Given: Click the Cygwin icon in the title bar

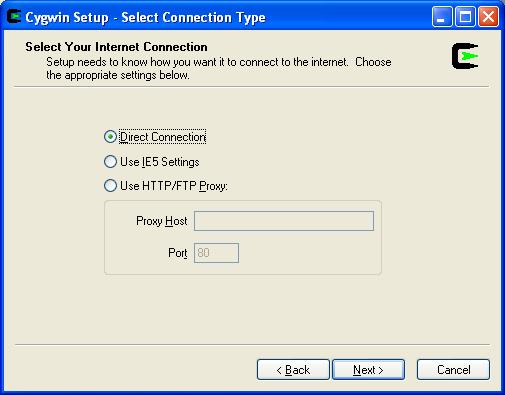Looking at the screenshot, I should (14, 17).
